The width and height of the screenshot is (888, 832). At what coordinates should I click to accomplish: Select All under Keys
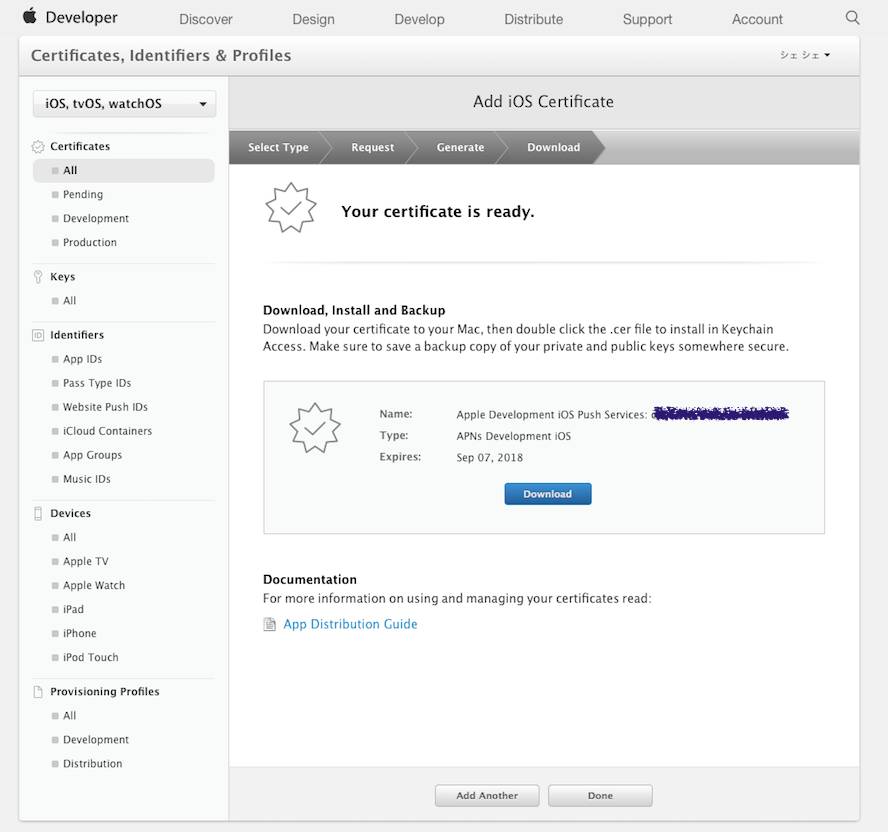[69, 301]
